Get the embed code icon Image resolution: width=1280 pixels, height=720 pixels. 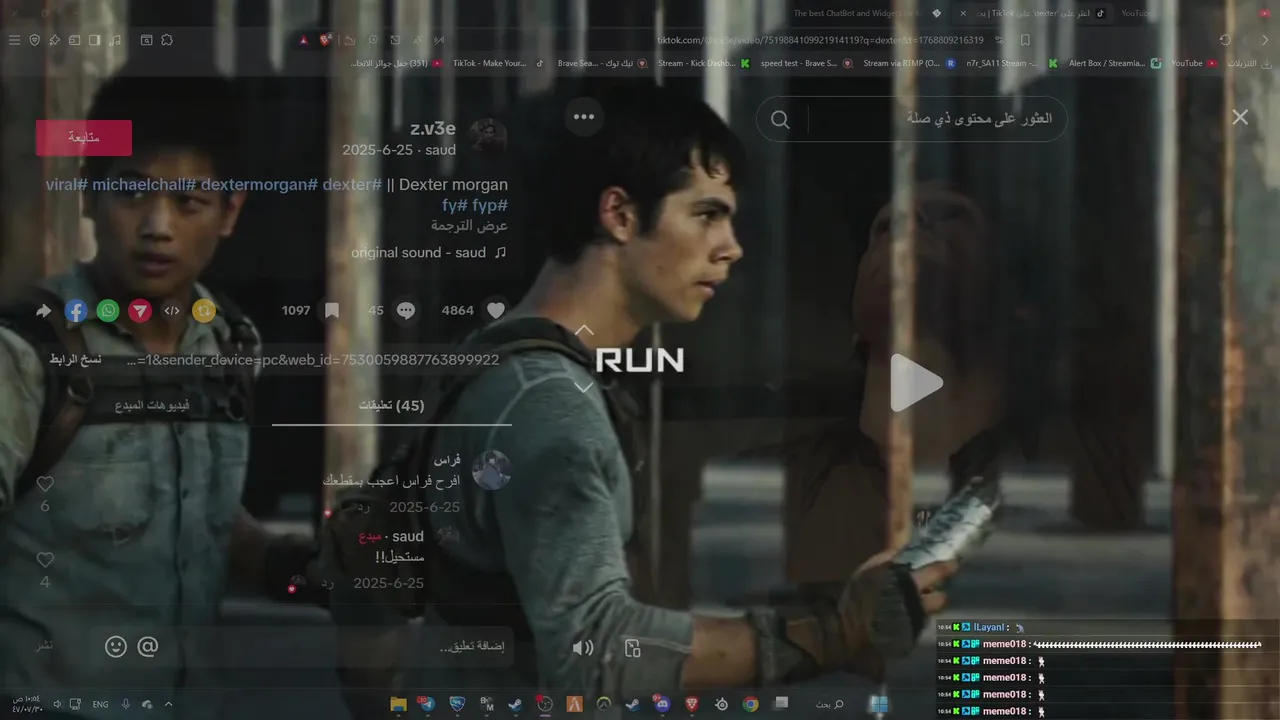(172, 311)
